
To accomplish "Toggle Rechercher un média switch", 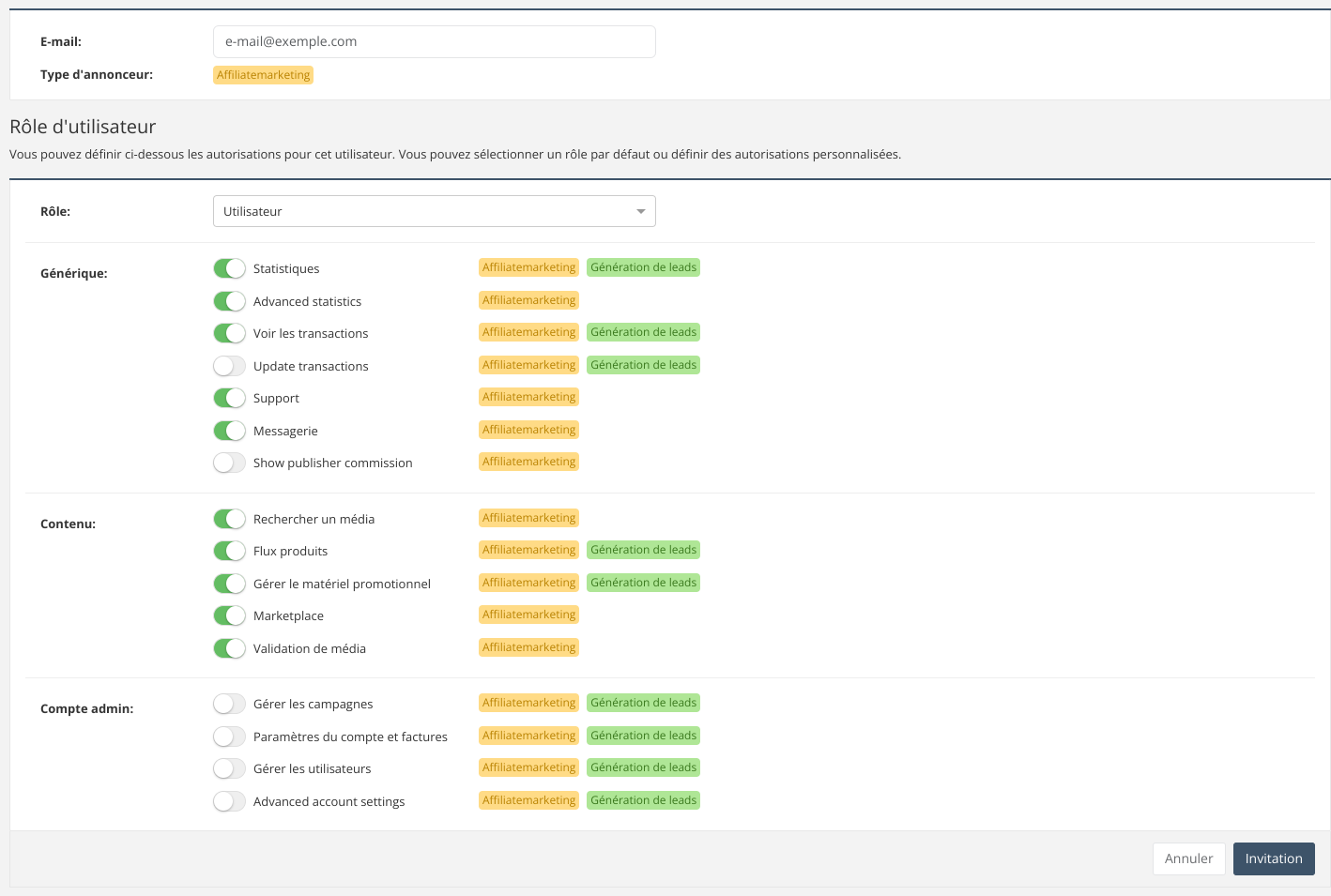I will pyautogui.click(x=229, y=519).
